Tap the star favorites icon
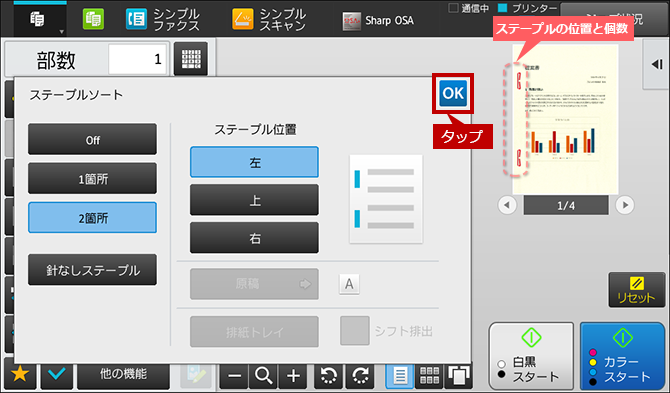 [20, 374]
